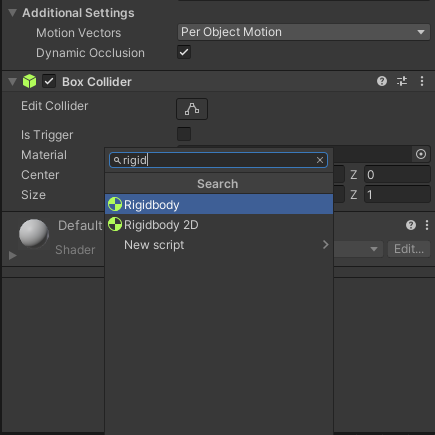Screen dimensions: 435x435
Task: Open Box Collider presets icon
Action: coord(402,81)
